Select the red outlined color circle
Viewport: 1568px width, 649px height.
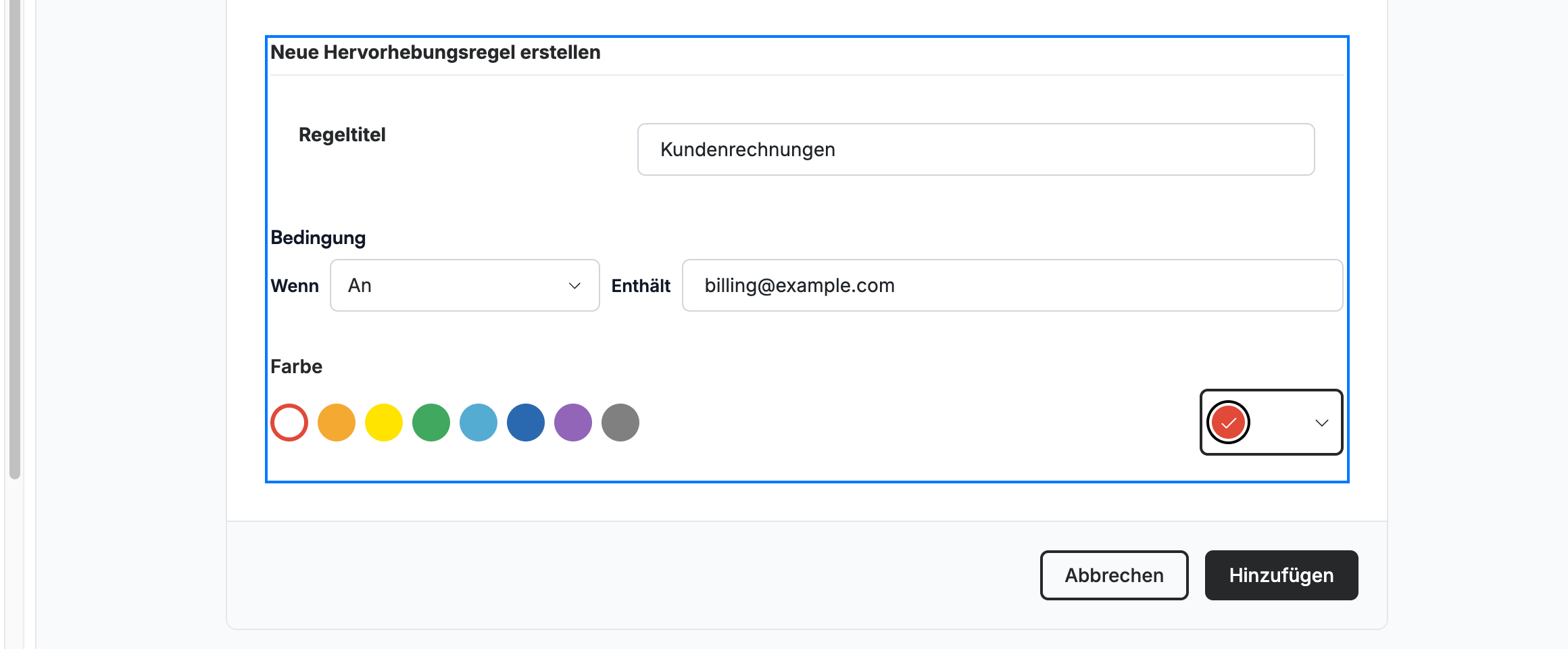tap(289, 423)
